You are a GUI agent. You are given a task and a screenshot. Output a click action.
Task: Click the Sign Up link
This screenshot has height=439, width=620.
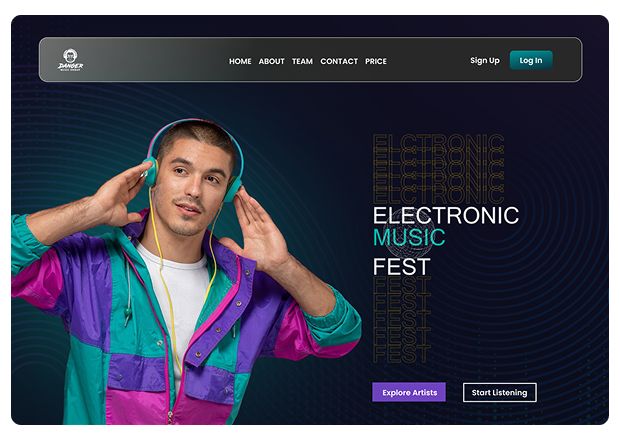coord(485,61)
